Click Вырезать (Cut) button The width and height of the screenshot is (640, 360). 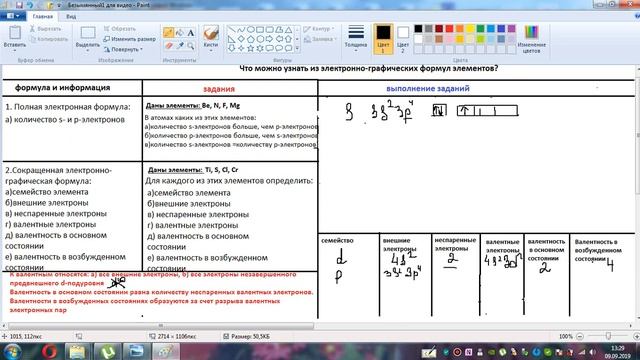coord(45,29)
